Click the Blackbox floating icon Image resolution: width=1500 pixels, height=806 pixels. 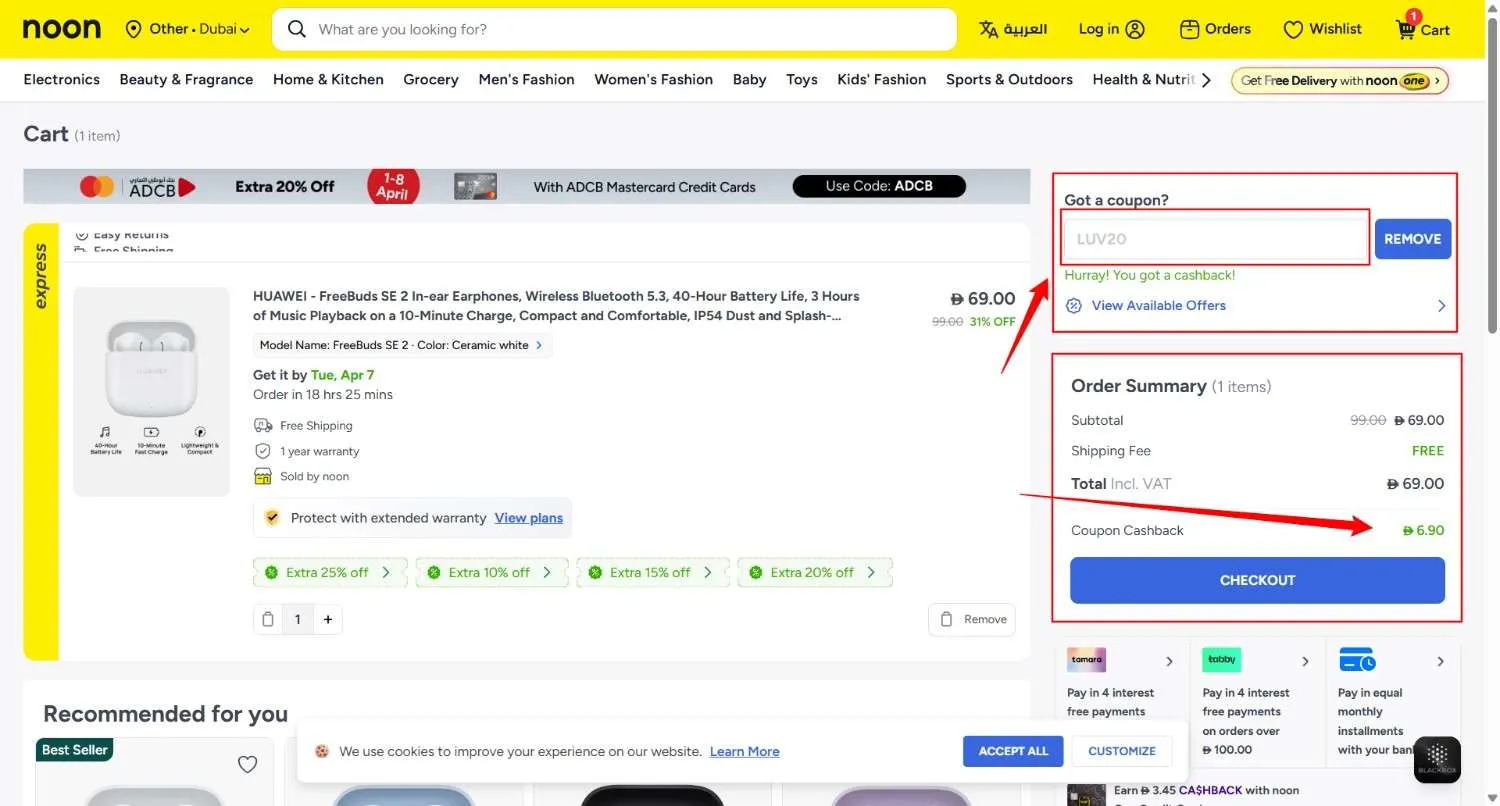(x=1438, y=759)
